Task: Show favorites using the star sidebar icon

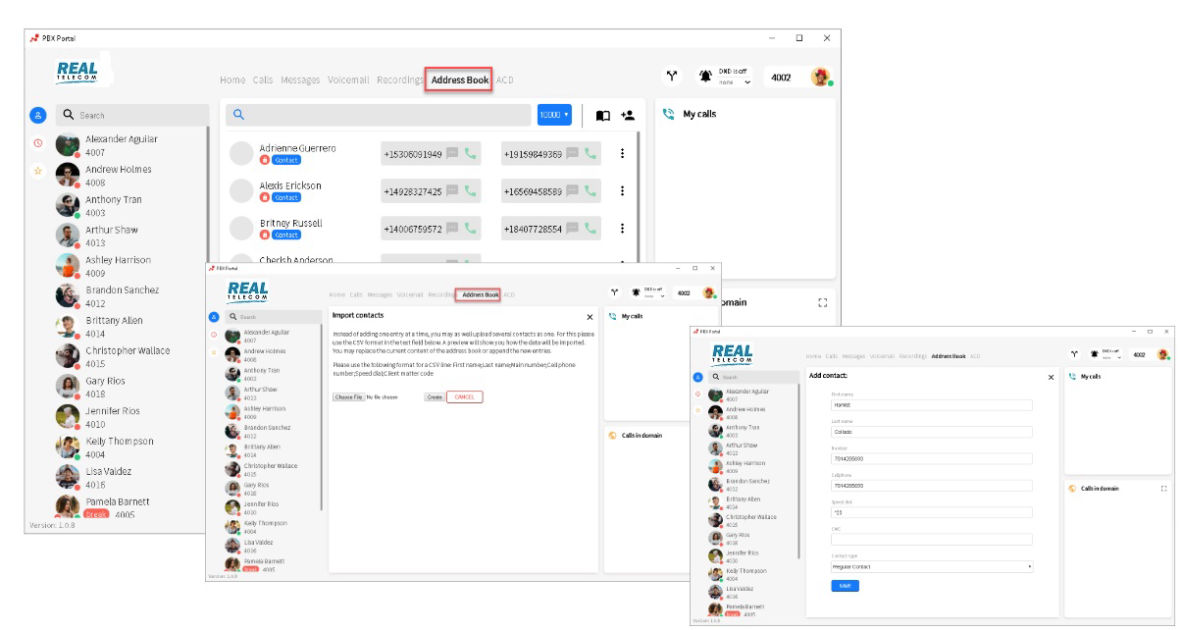Action: point(38,171)
